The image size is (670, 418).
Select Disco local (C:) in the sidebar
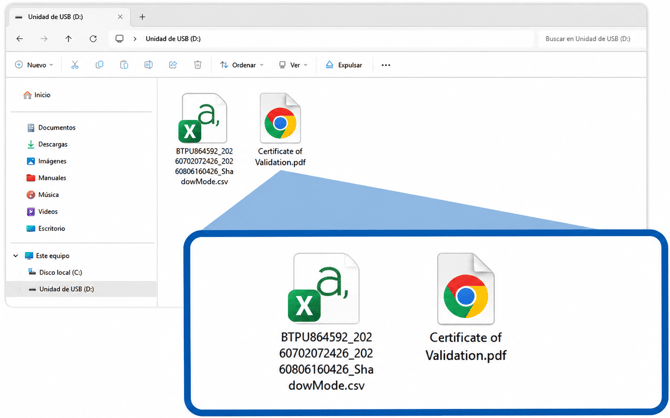coord(55,272)
